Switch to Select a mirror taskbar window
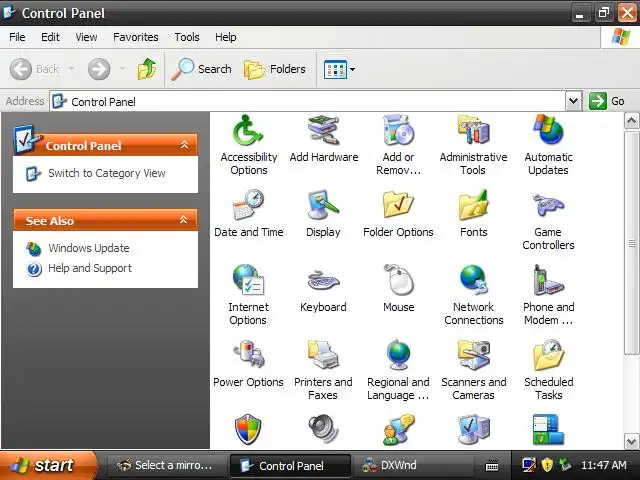 tap(166, 465)
